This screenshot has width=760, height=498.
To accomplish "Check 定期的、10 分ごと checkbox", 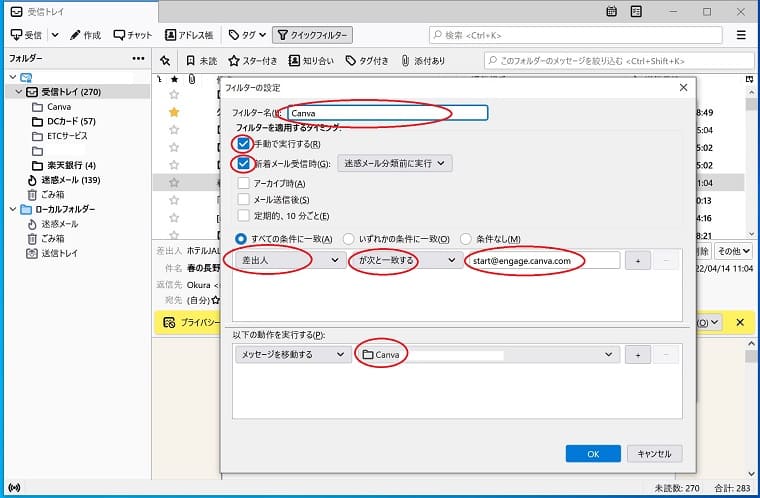I will (243, 216).
